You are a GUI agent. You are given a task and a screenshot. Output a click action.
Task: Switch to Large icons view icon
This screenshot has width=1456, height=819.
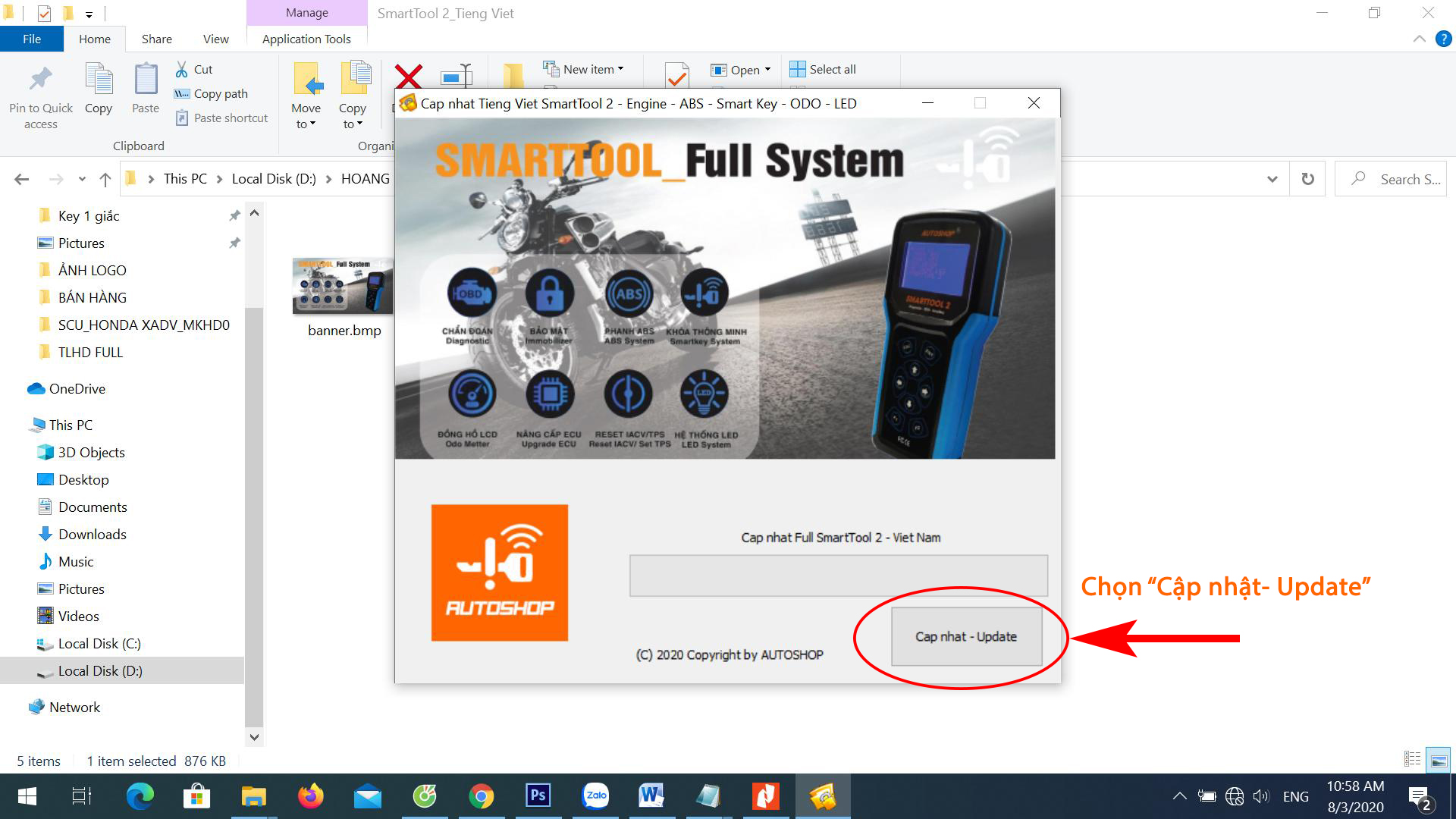tap(1439, 760)
